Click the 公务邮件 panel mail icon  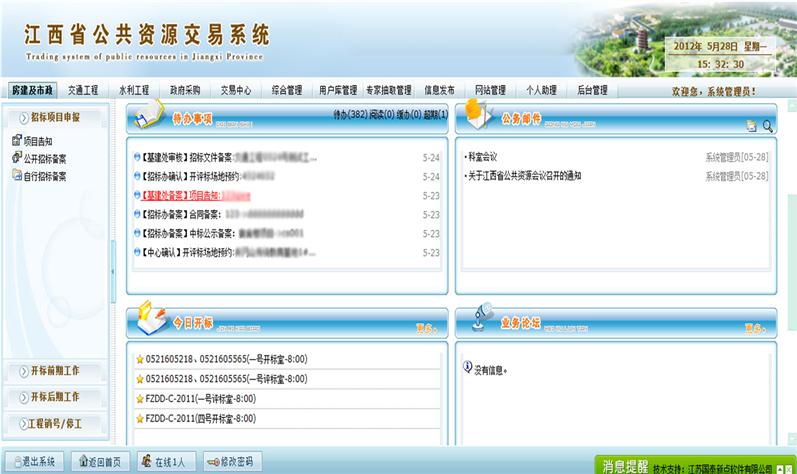point(478,114)
